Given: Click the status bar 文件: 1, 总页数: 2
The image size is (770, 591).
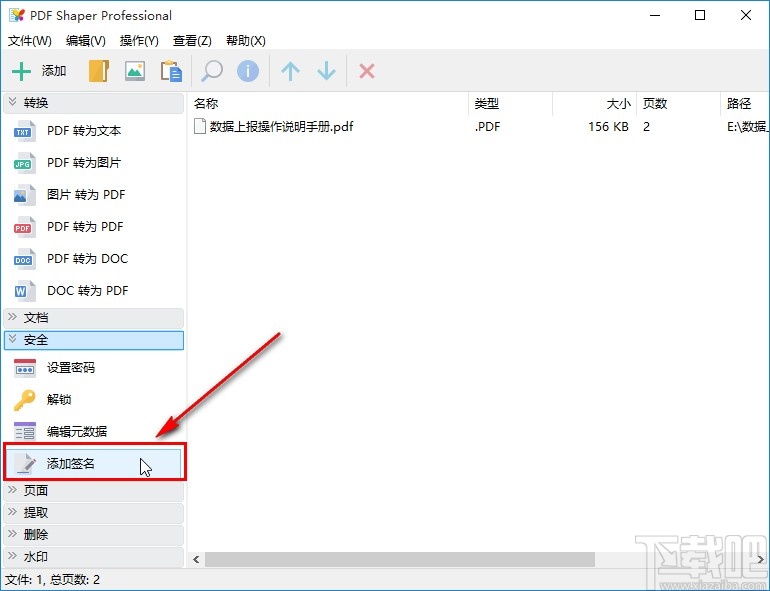Looking at the screenshot, I should pyautogui.click(x=53, y=580).
